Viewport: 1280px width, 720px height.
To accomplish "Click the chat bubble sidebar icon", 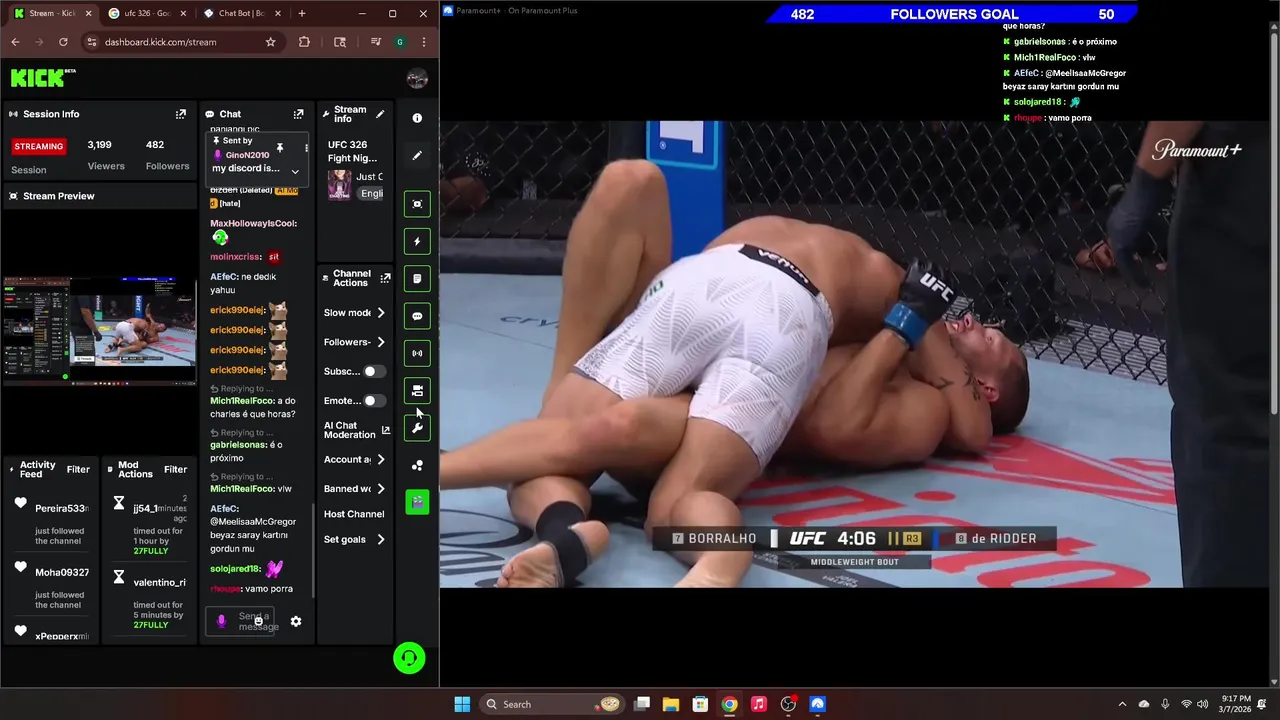I will coord(417,316).
